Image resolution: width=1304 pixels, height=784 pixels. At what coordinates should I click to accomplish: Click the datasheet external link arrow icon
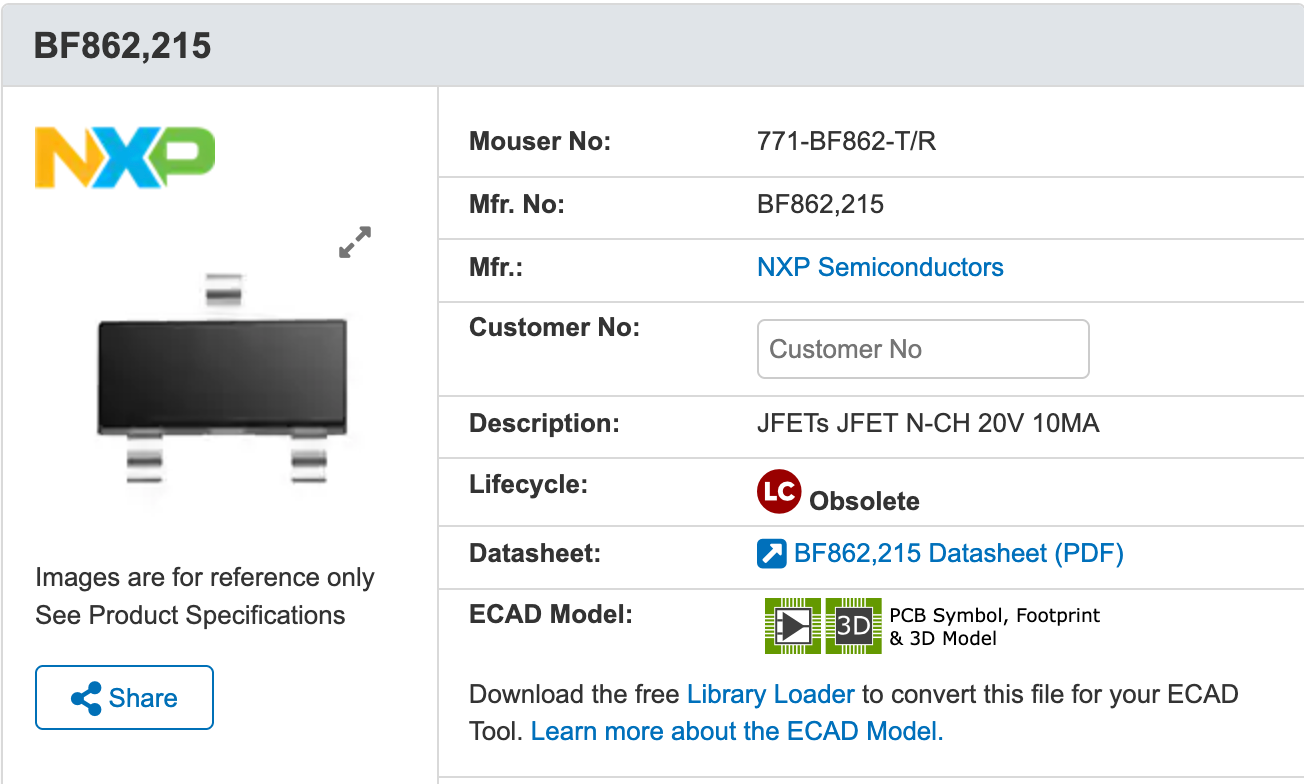(x=772, y=553)
